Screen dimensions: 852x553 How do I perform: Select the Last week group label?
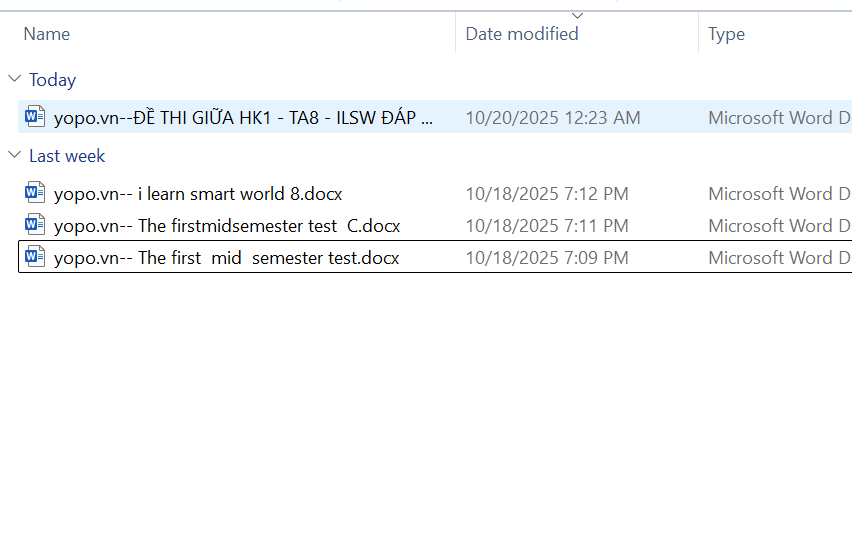coord(67,156)
